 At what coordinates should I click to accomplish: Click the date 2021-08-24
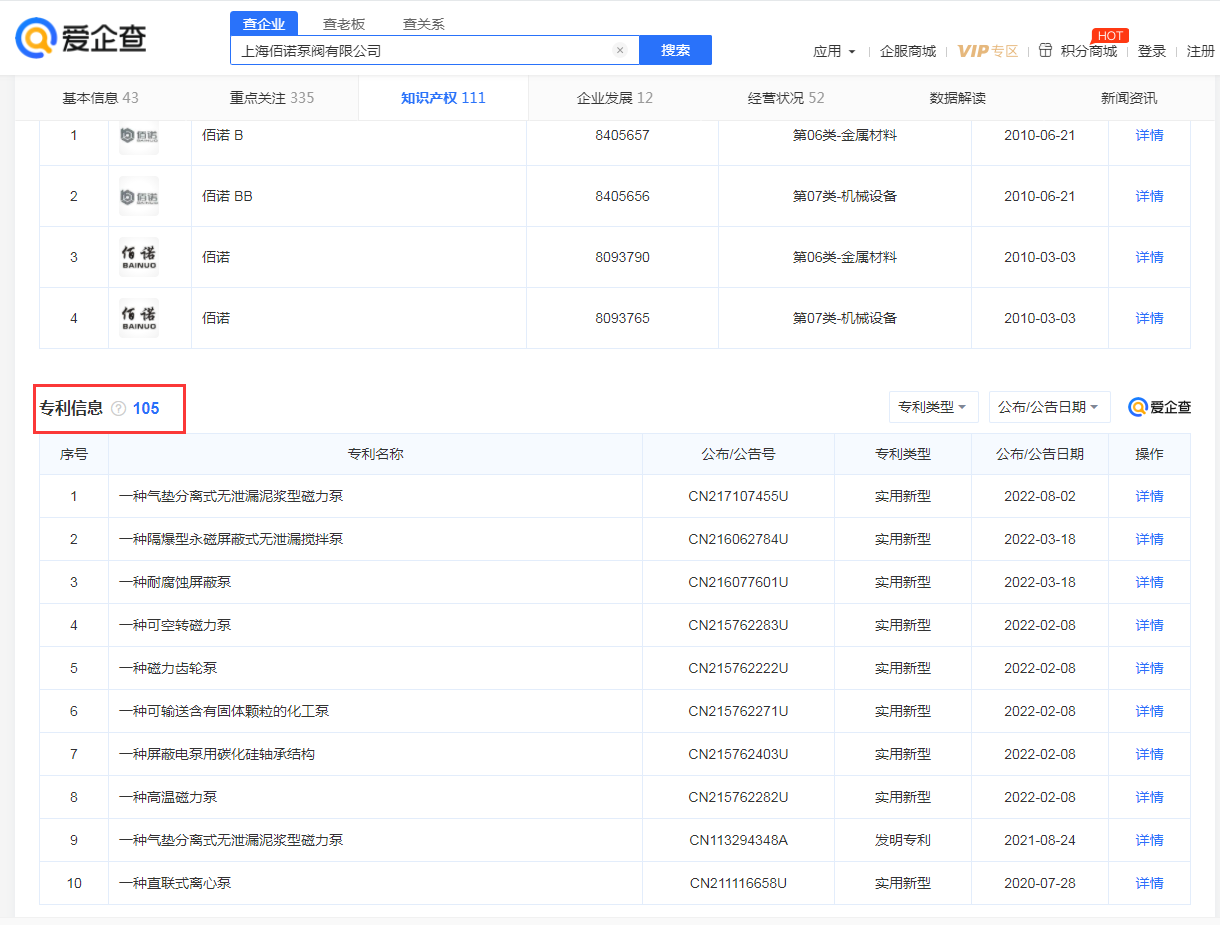point(1040,840)
